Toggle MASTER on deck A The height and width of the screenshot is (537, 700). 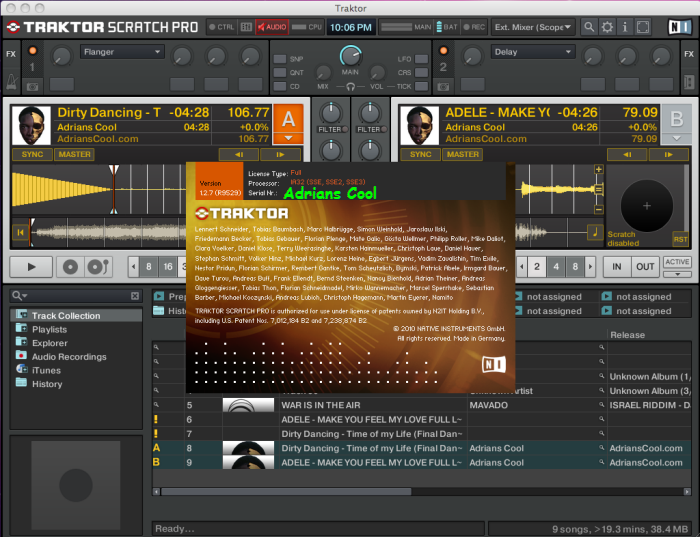74,154
